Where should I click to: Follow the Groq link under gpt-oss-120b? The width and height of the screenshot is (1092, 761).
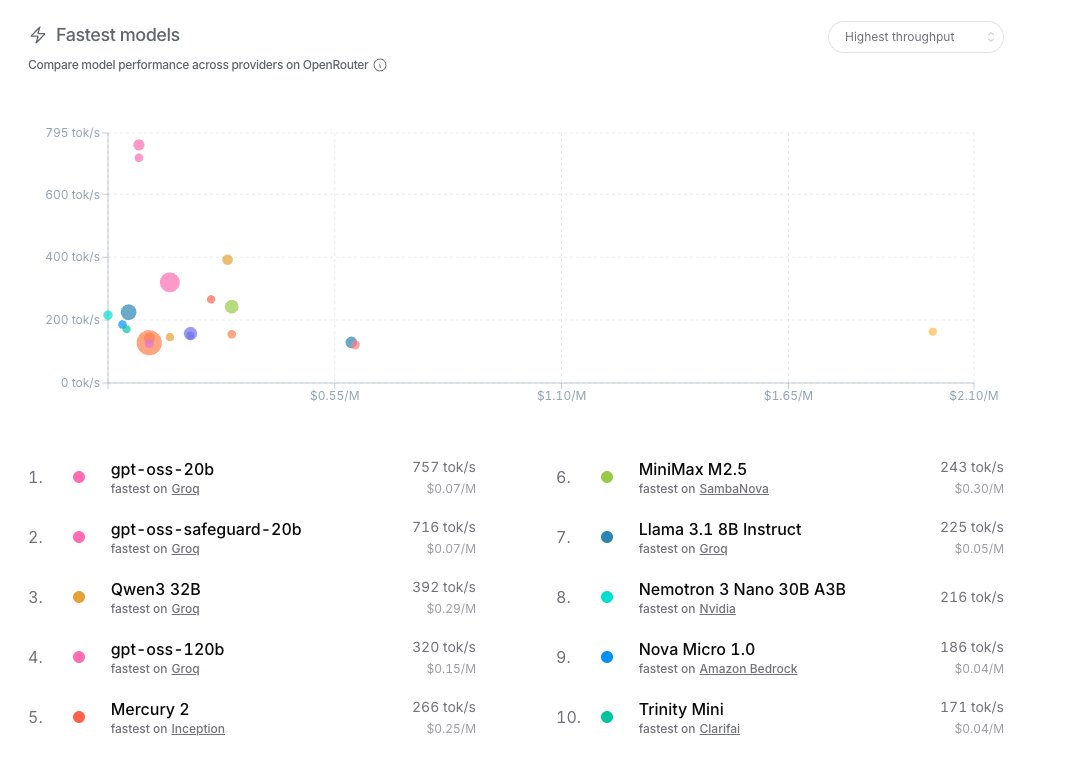click(x=185, y=668)
